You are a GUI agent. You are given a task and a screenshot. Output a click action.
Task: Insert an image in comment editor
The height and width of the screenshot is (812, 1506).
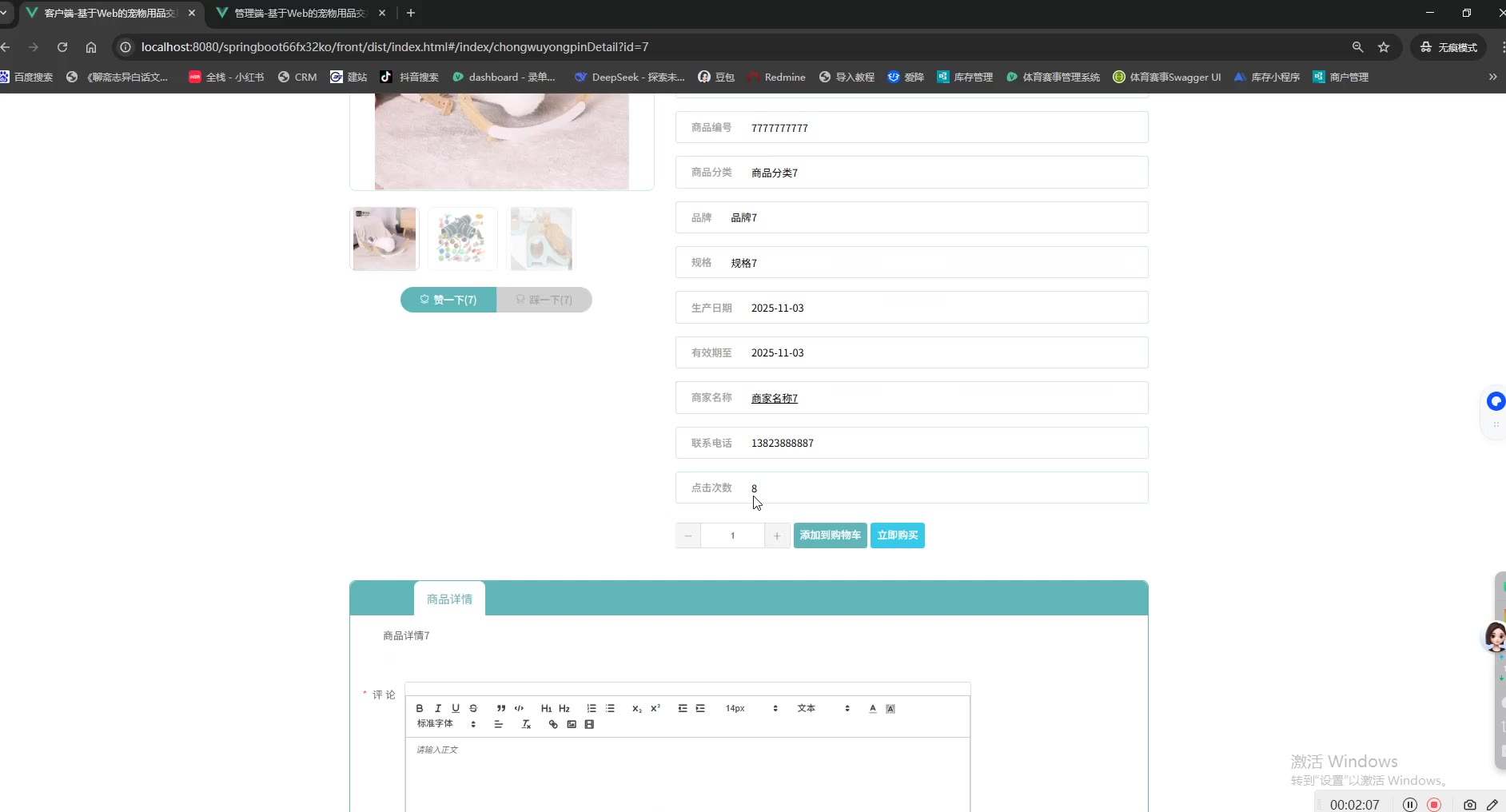(572, 724)
